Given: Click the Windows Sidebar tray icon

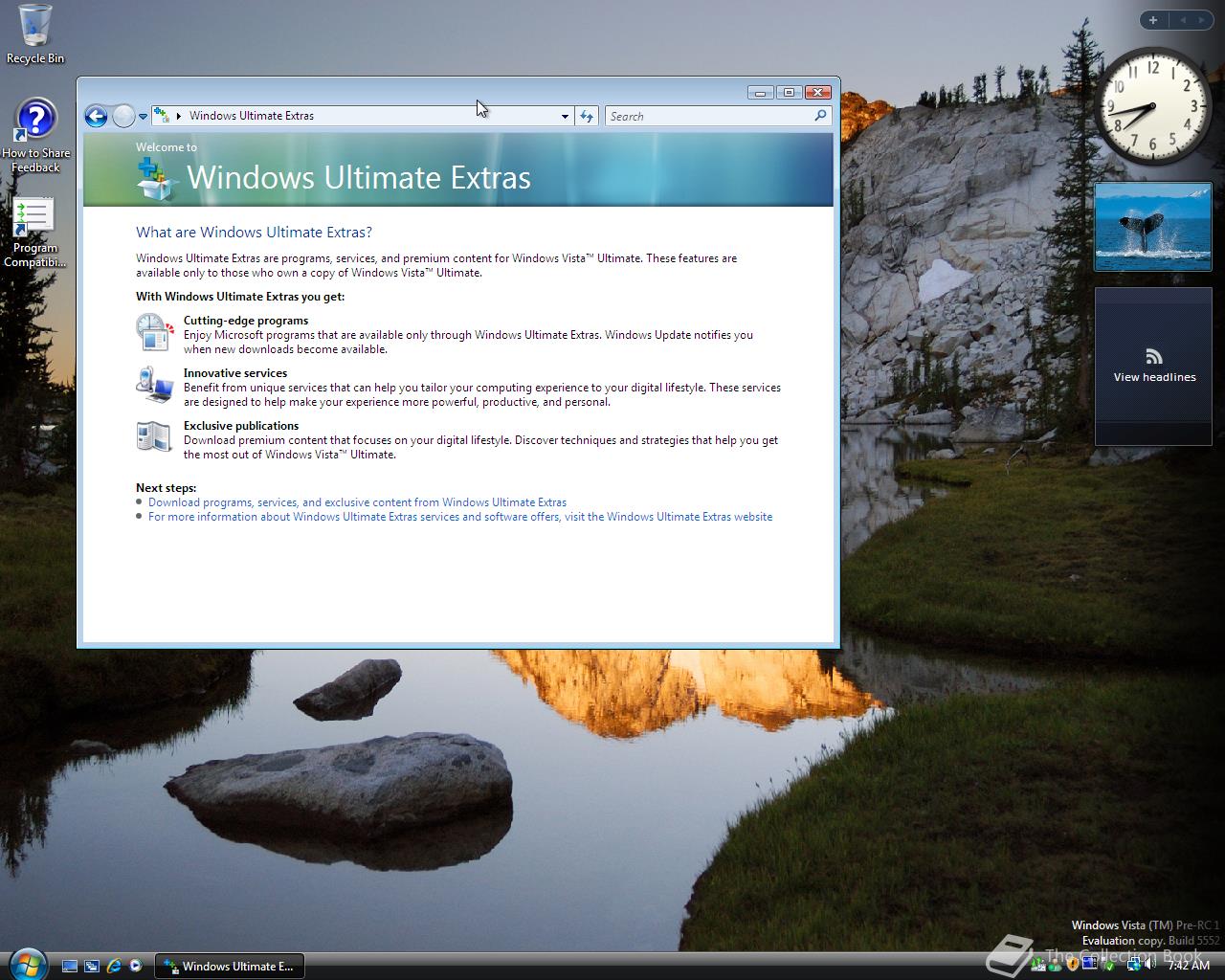Looking at the screenshot, I should pos(1089,964).
